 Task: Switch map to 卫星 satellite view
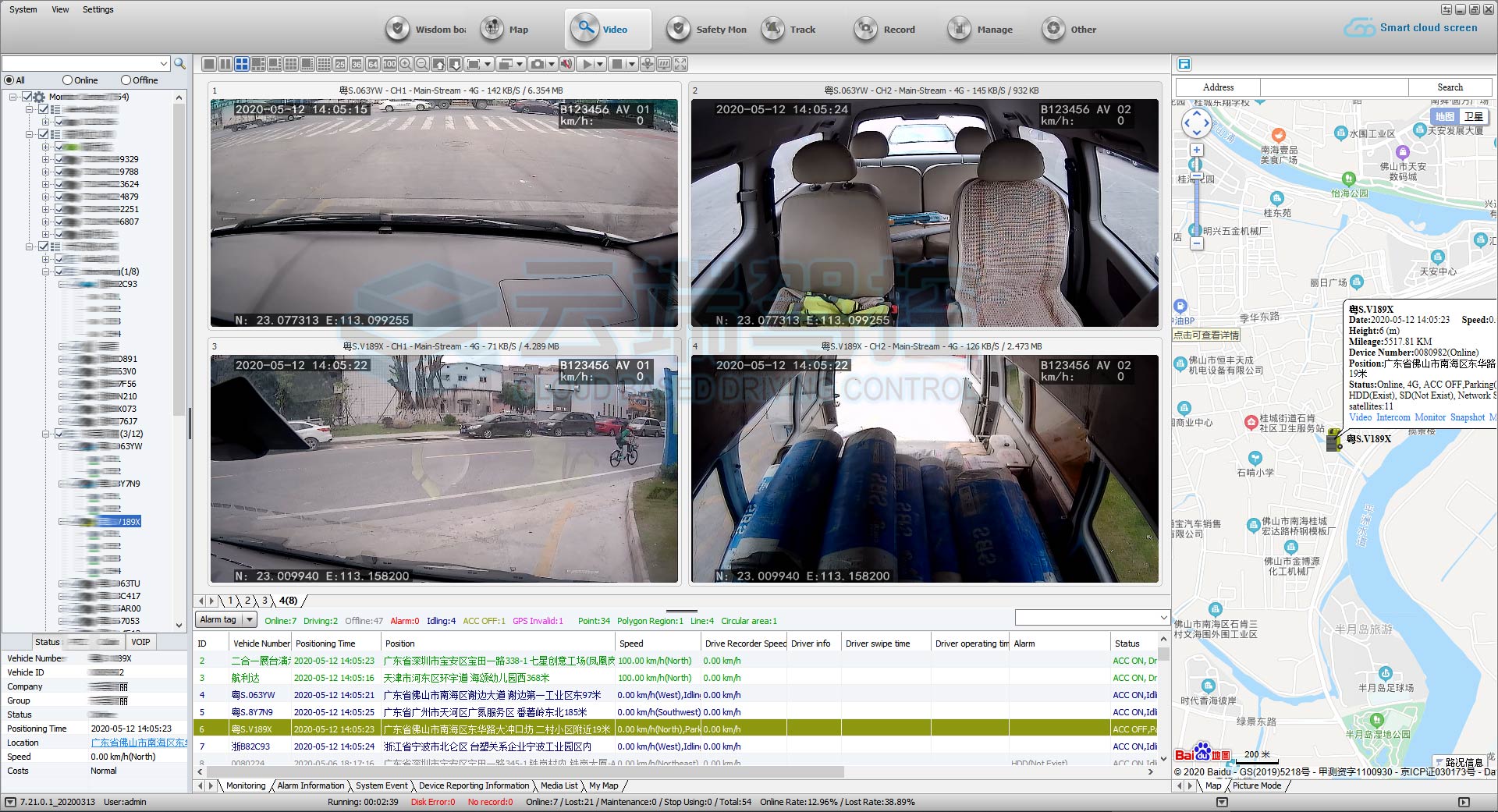(1473, 116)
